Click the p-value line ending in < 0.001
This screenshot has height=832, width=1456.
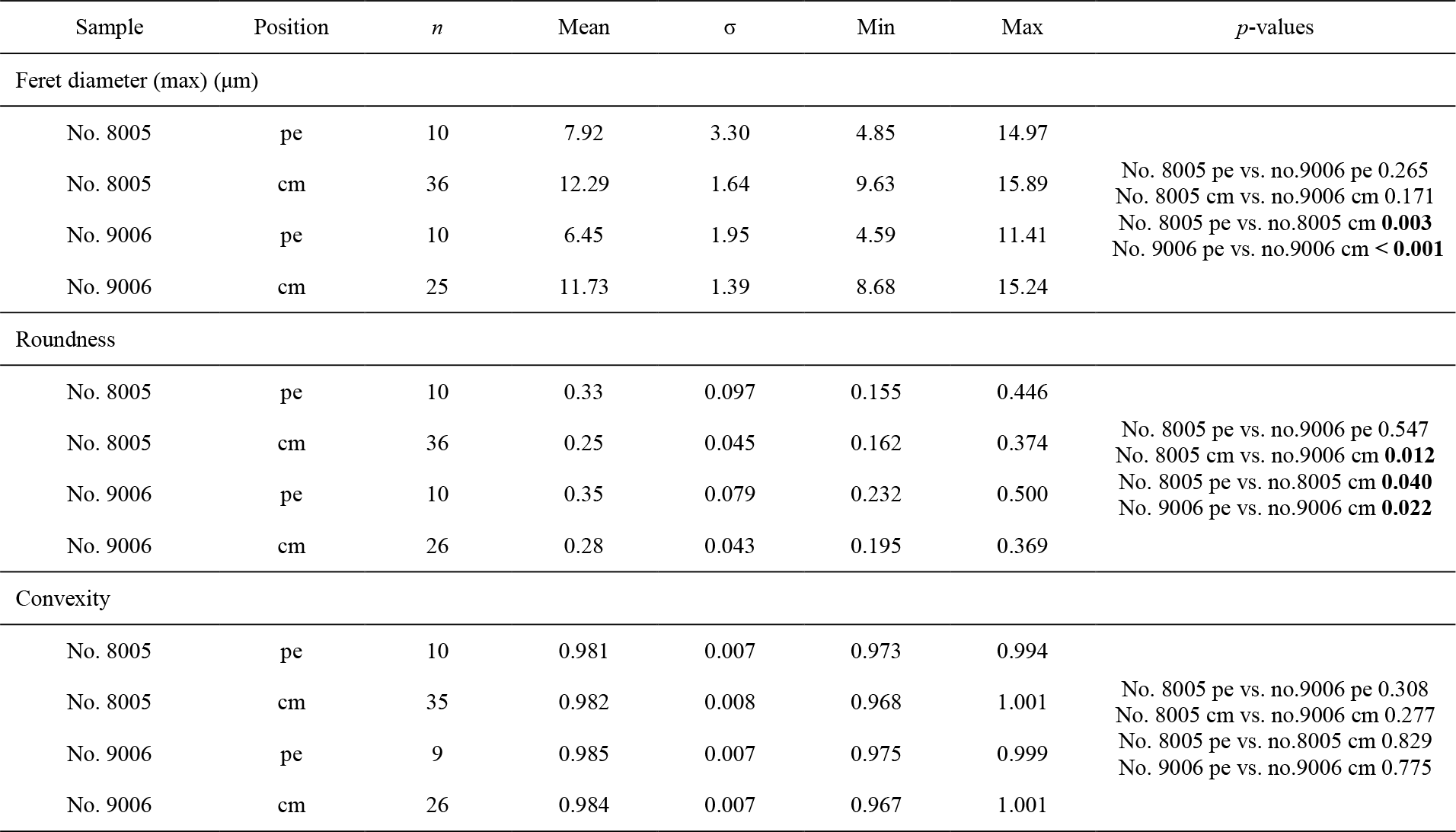[1276, 249]
